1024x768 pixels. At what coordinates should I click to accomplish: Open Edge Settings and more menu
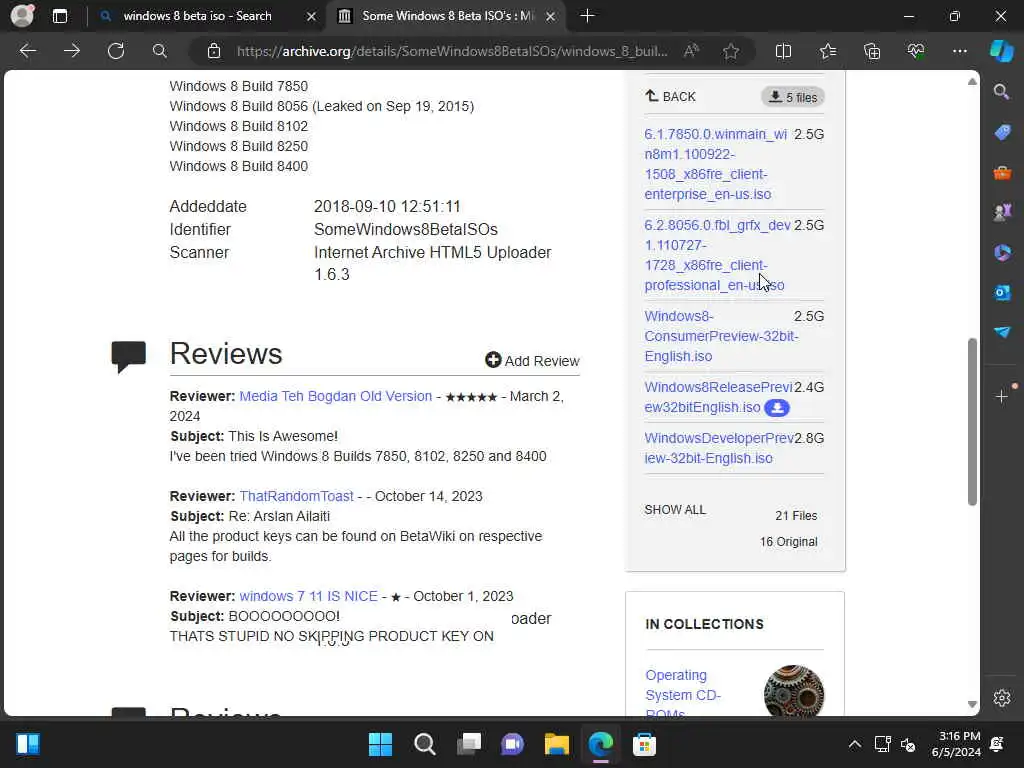point(960,51)
